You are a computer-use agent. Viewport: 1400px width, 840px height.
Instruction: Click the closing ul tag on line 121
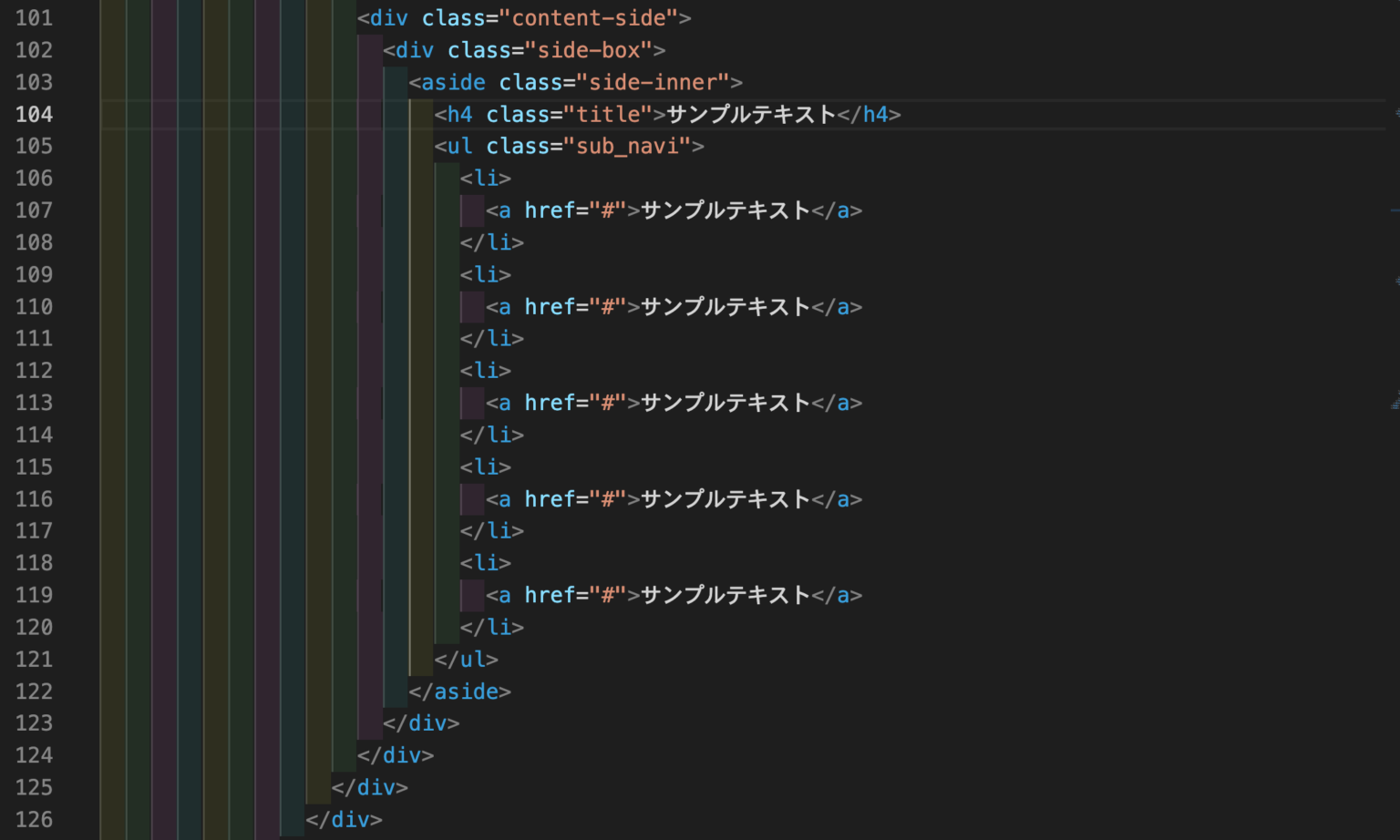(x=468, y=659)
